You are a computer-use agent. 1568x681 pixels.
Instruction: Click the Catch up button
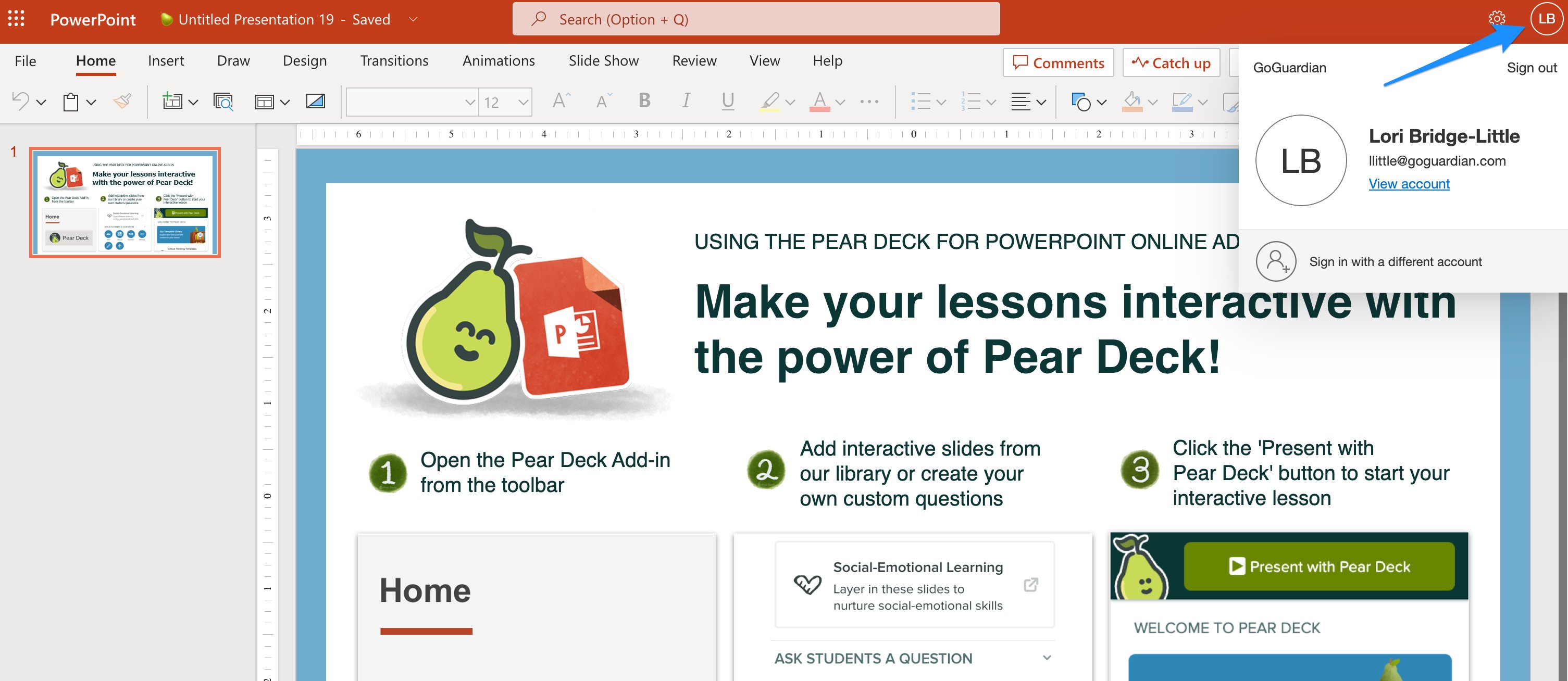tap(1171, 62)
